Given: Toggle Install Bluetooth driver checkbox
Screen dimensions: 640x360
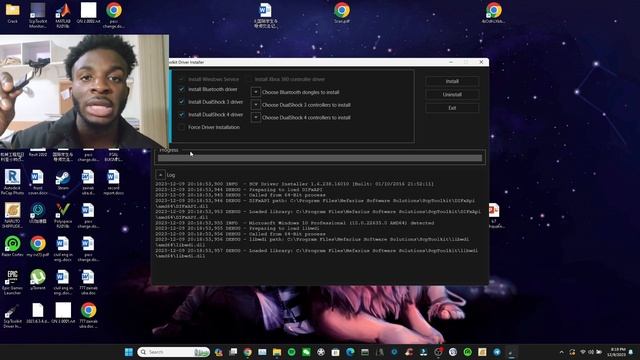Looking at the screenshot, I should 182,89.
